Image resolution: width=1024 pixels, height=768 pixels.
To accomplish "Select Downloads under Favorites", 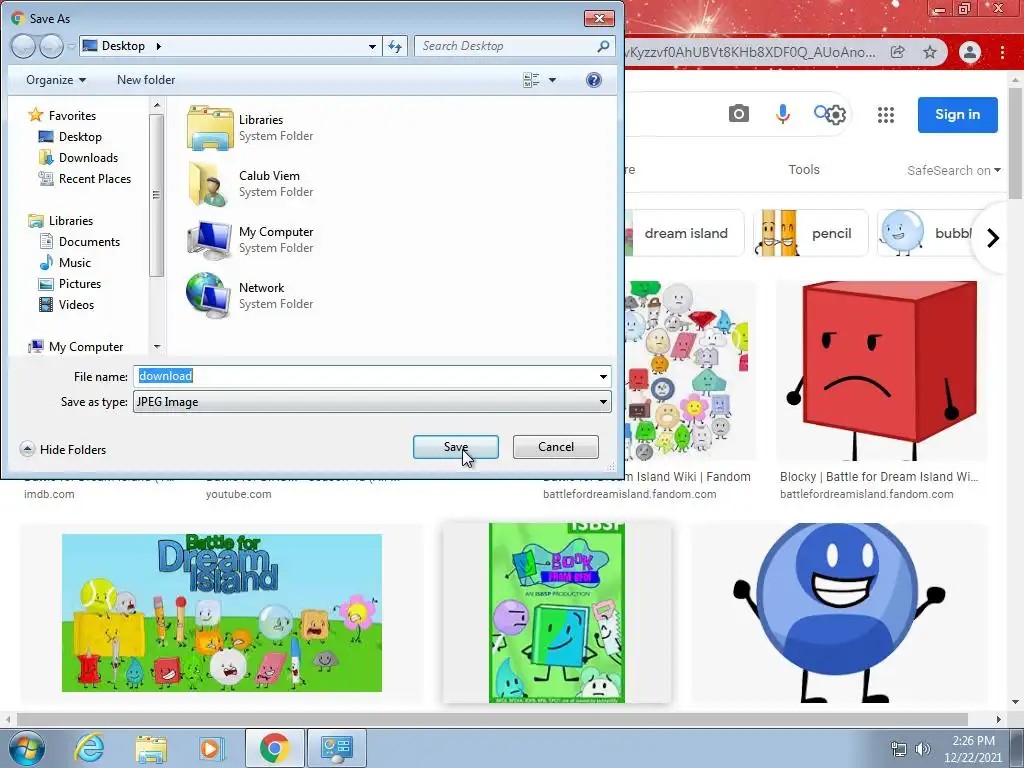I will coord(78,157).
